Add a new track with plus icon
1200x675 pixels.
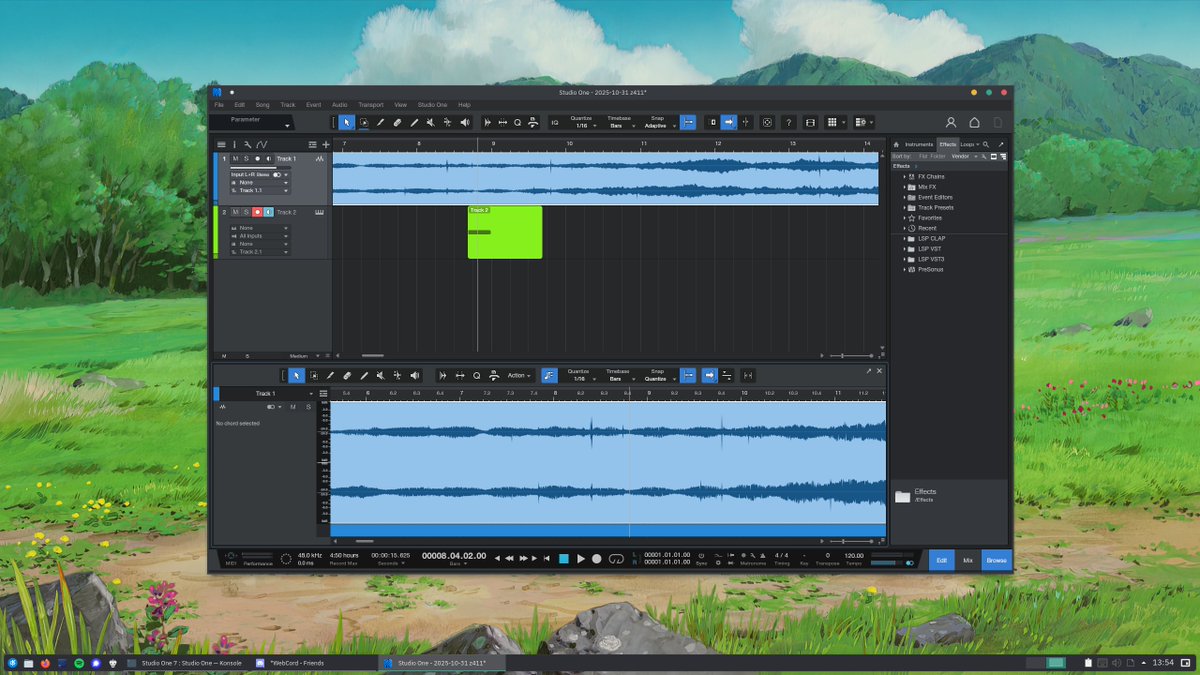click(325, 145)
